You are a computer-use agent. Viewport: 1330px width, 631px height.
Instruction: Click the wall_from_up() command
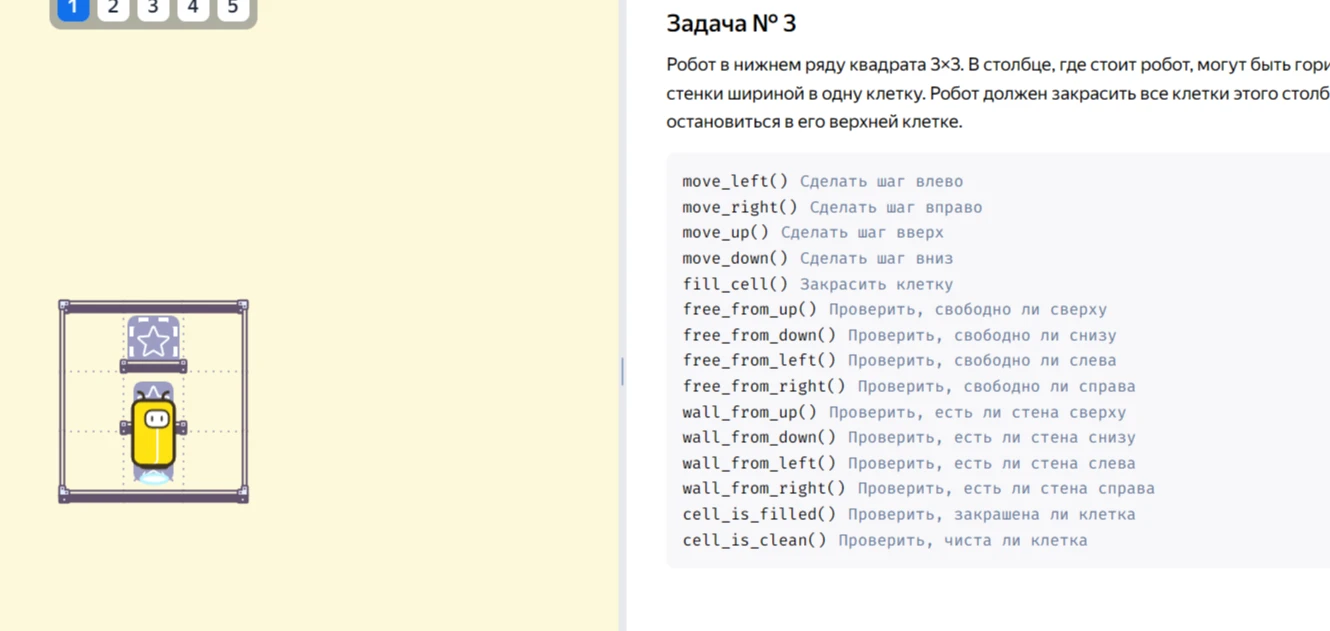[x=750, y=412]
